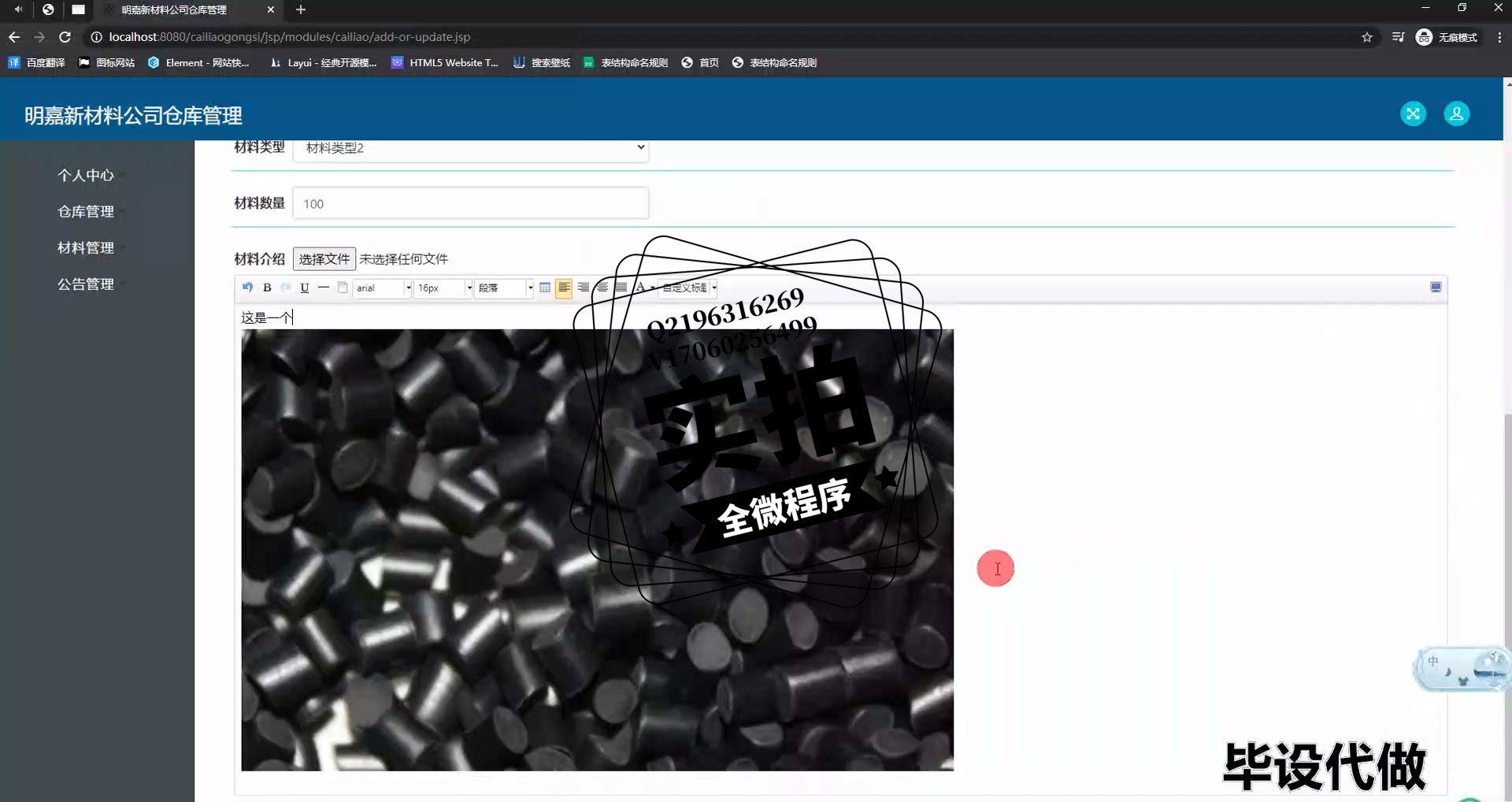Open 公告管理 in the sidebar
Viewport: 1512px width, 802px height.
click(86, 284)
